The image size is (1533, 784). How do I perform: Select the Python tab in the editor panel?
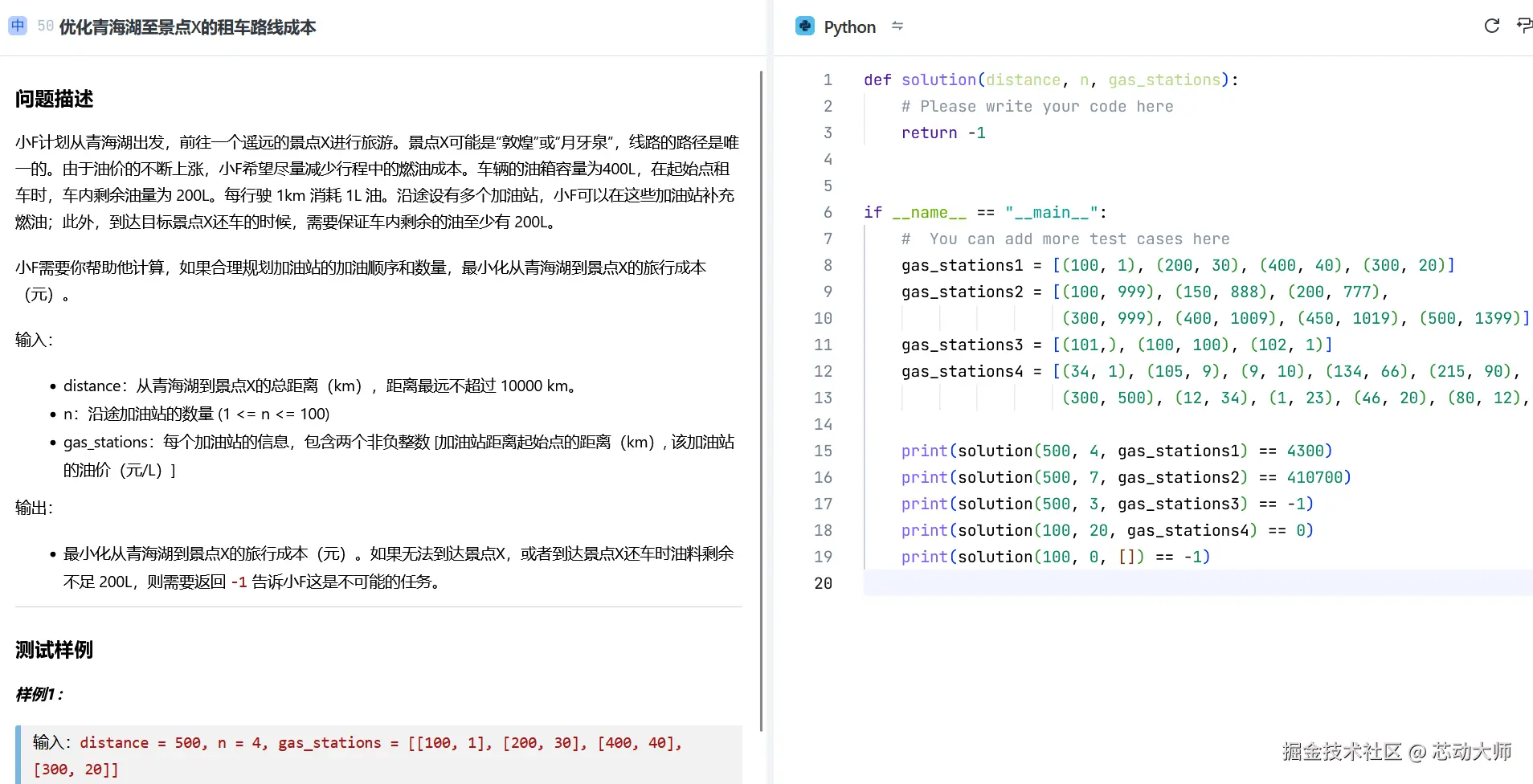click(848, 26)
